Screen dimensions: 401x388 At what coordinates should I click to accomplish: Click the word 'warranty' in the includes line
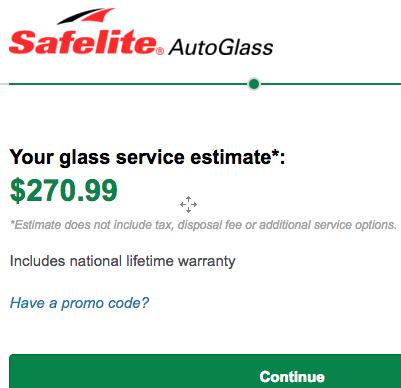(x=207, y=262)
